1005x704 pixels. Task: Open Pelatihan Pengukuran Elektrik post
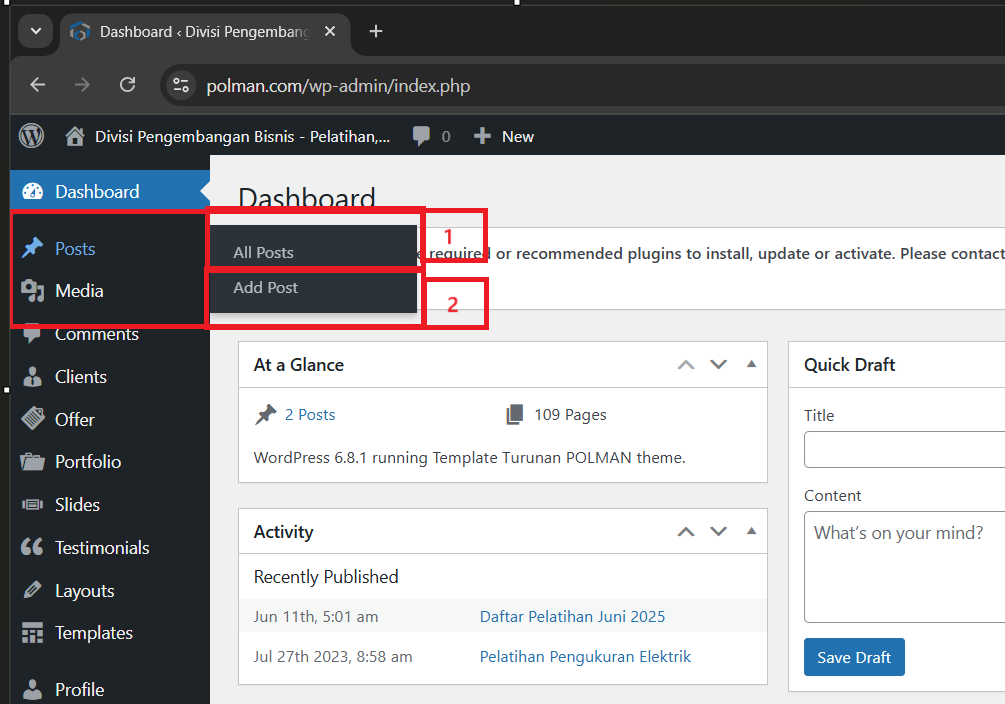point(585,657)
